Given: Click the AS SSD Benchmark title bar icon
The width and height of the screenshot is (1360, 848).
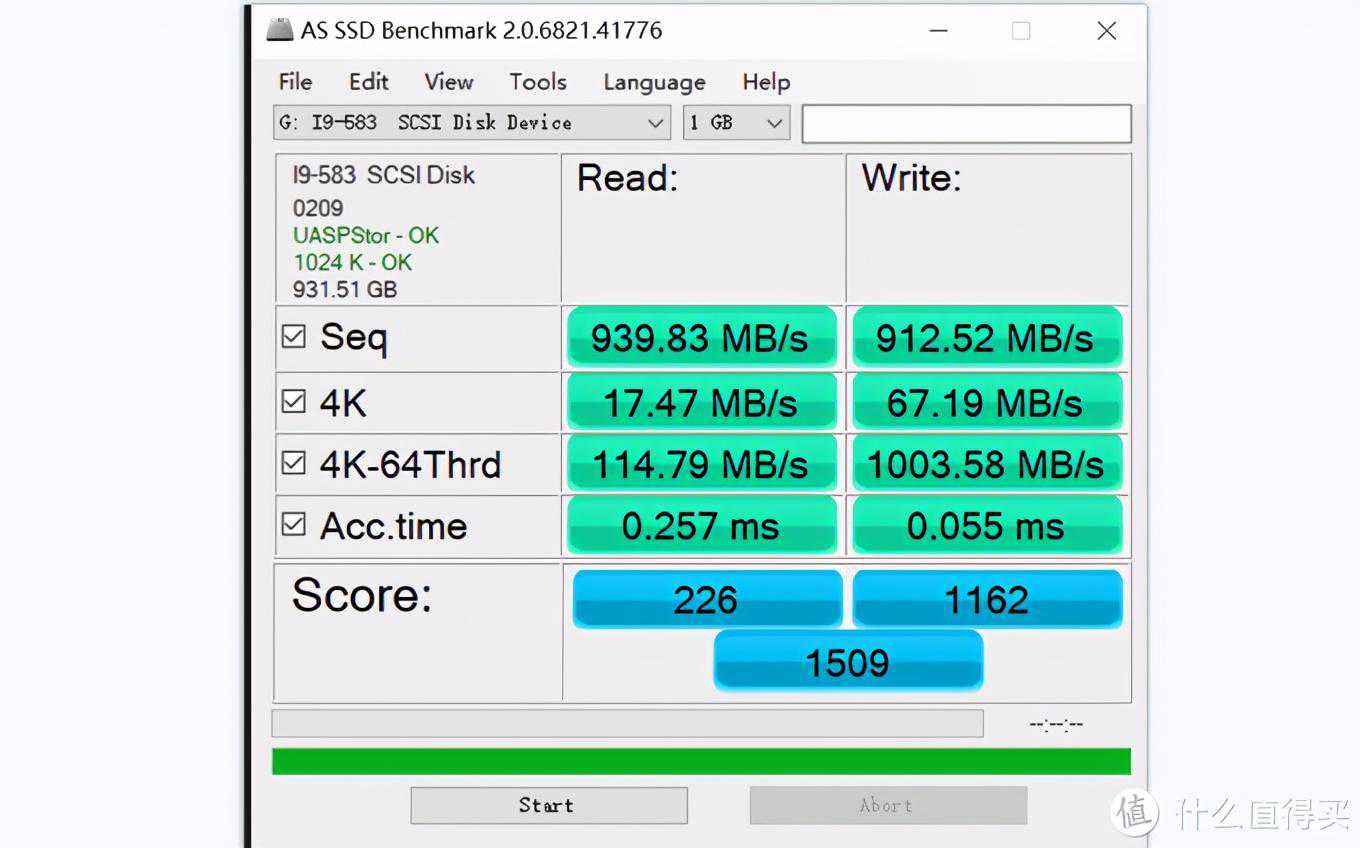Looking at the screenshot, I should coord(280,30).
